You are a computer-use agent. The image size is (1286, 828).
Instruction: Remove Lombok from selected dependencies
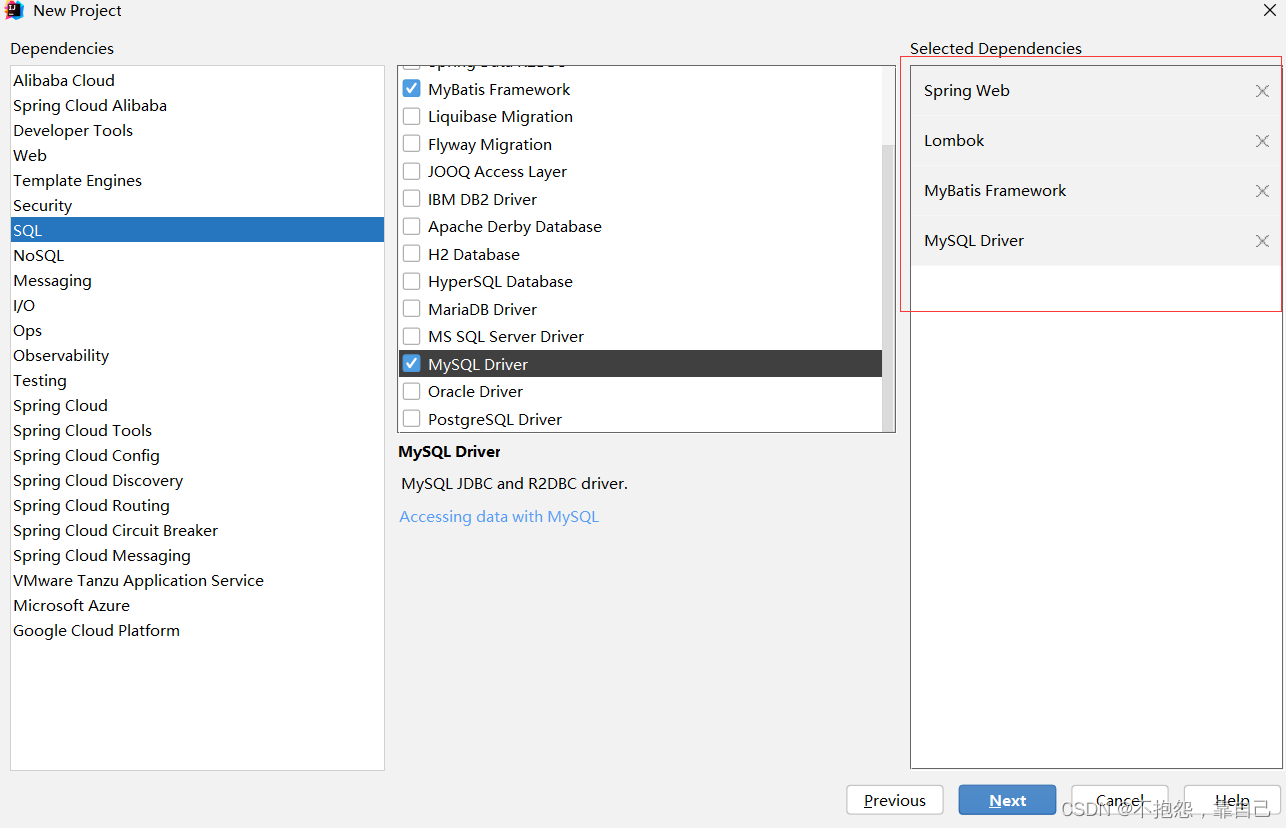(1261, 140)
